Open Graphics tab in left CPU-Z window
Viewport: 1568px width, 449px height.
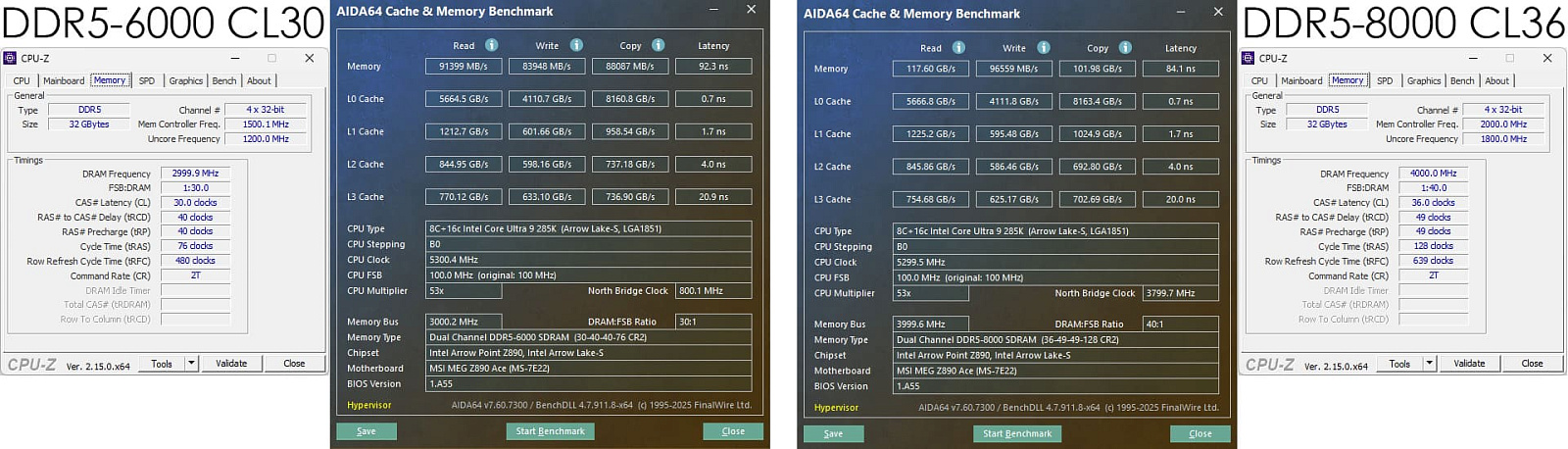(186, 80)
